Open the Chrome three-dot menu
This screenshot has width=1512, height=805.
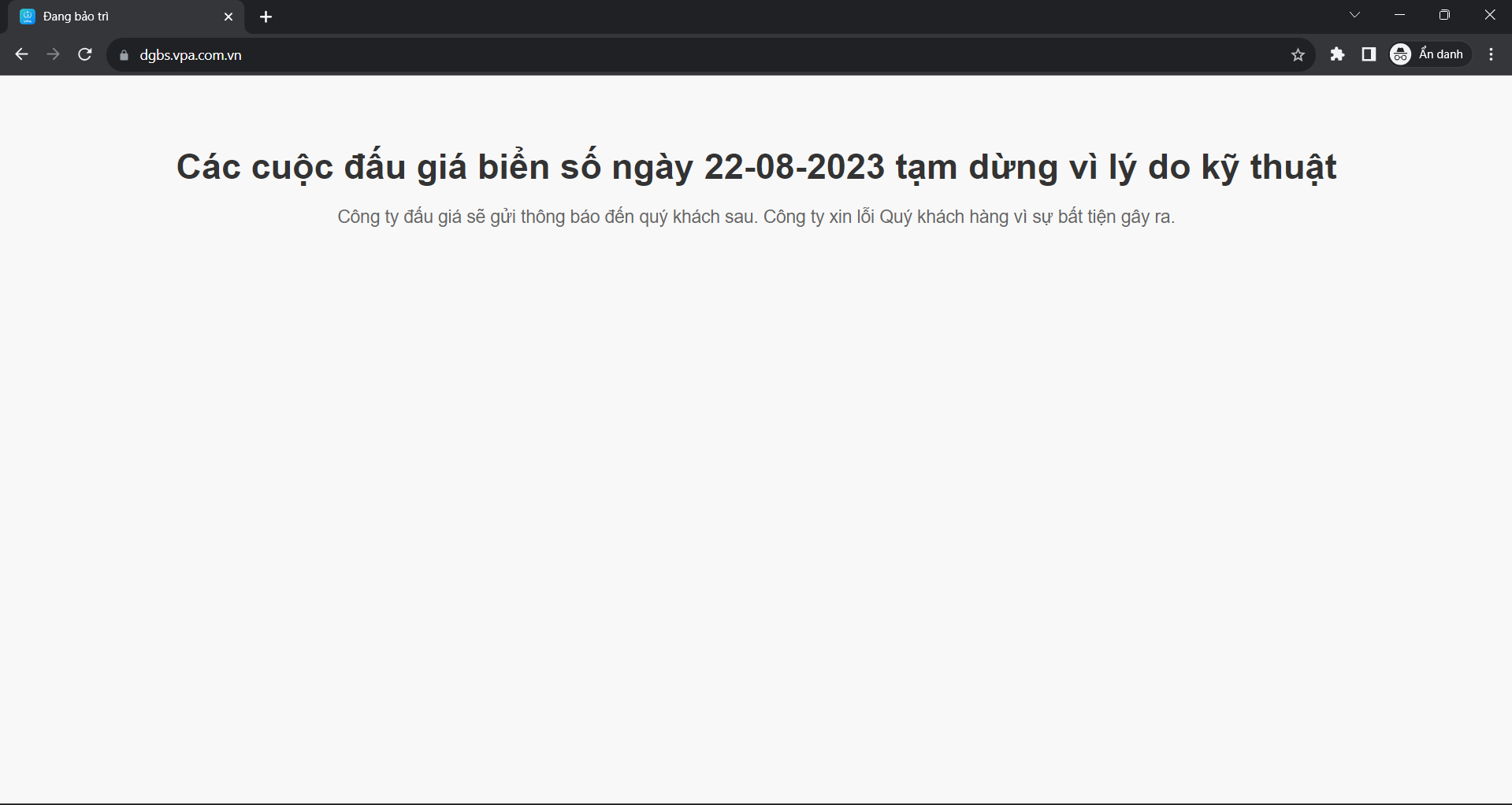pyautogui.click(x=1491, y=54)
